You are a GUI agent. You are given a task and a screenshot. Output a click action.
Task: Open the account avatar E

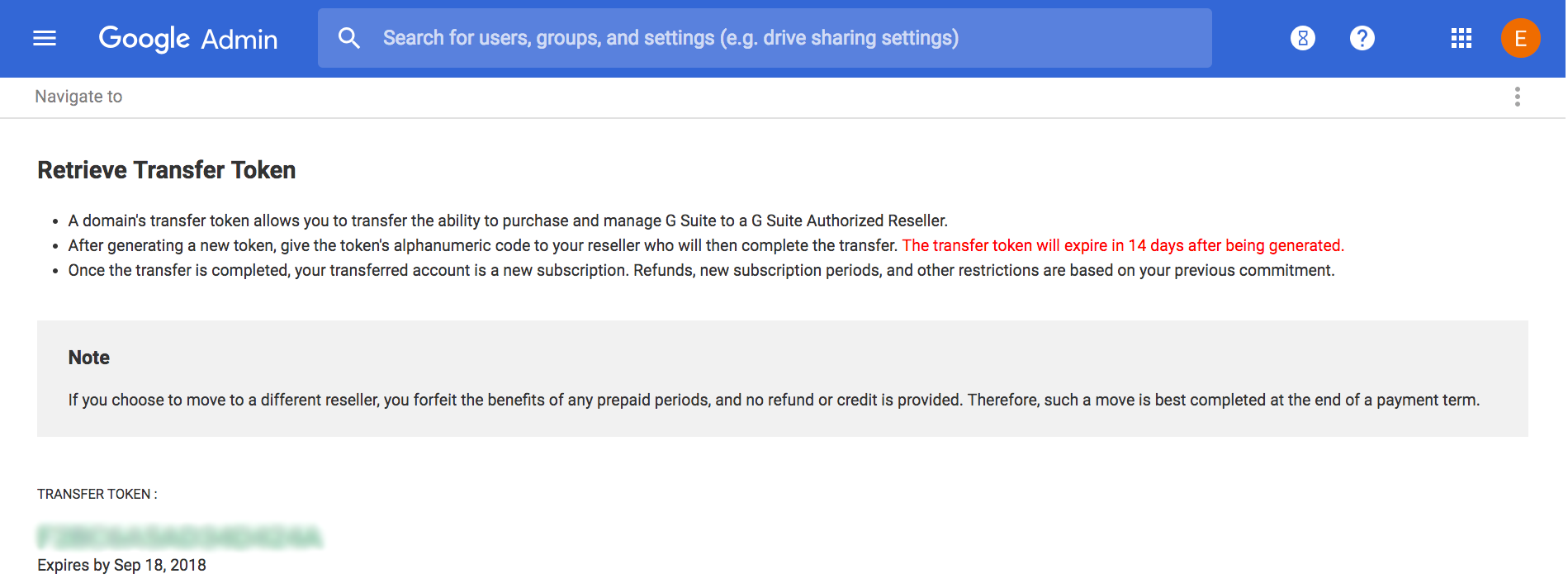[x=1520, y=38]
